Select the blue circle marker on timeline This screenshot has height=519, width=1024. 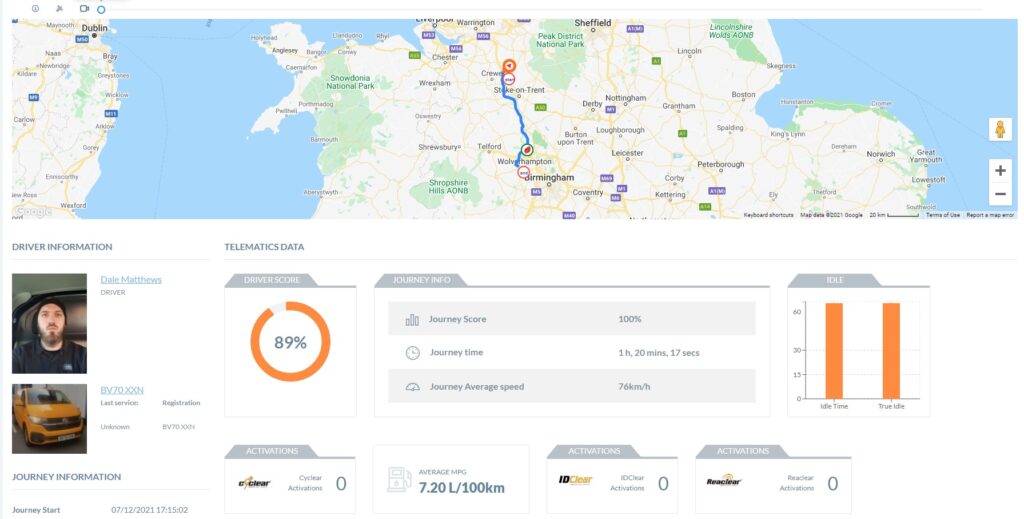tap(101, 10)
